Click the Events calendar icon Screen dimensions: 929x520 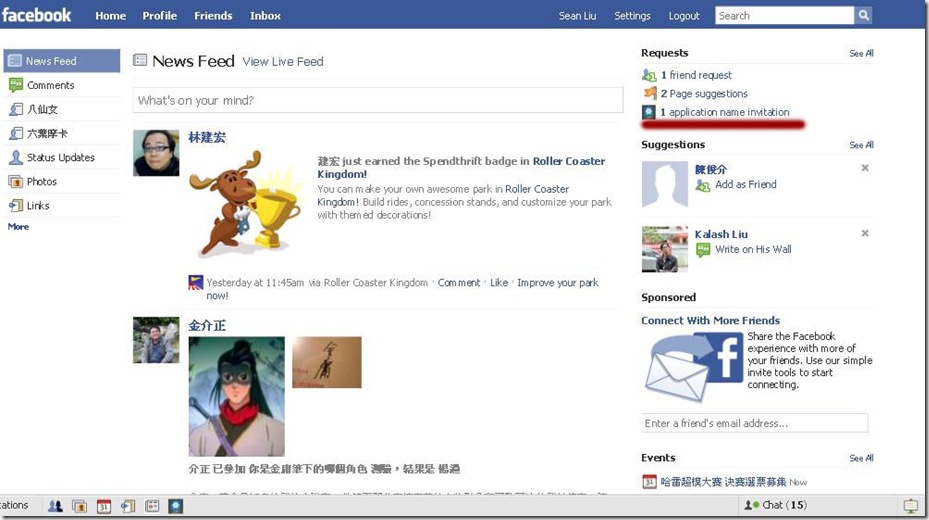(x=649, y=482)
